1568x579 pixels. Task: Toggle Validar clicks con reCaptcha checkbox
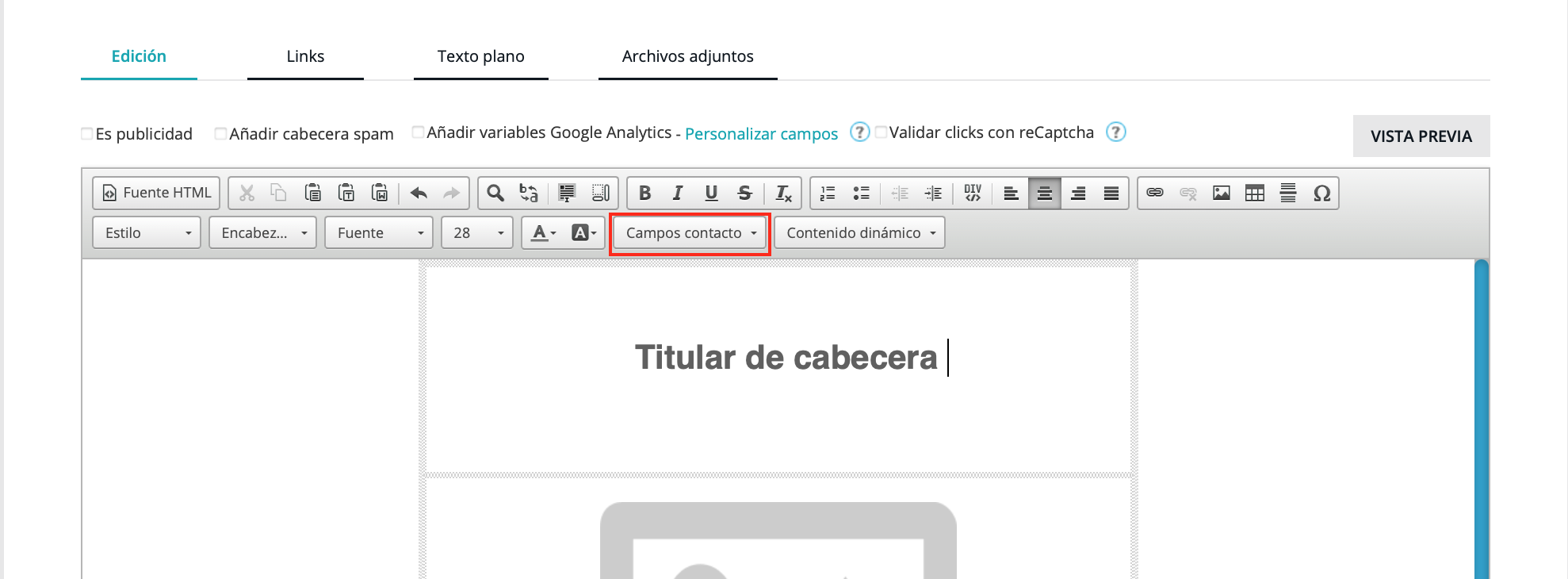(881, 132)
